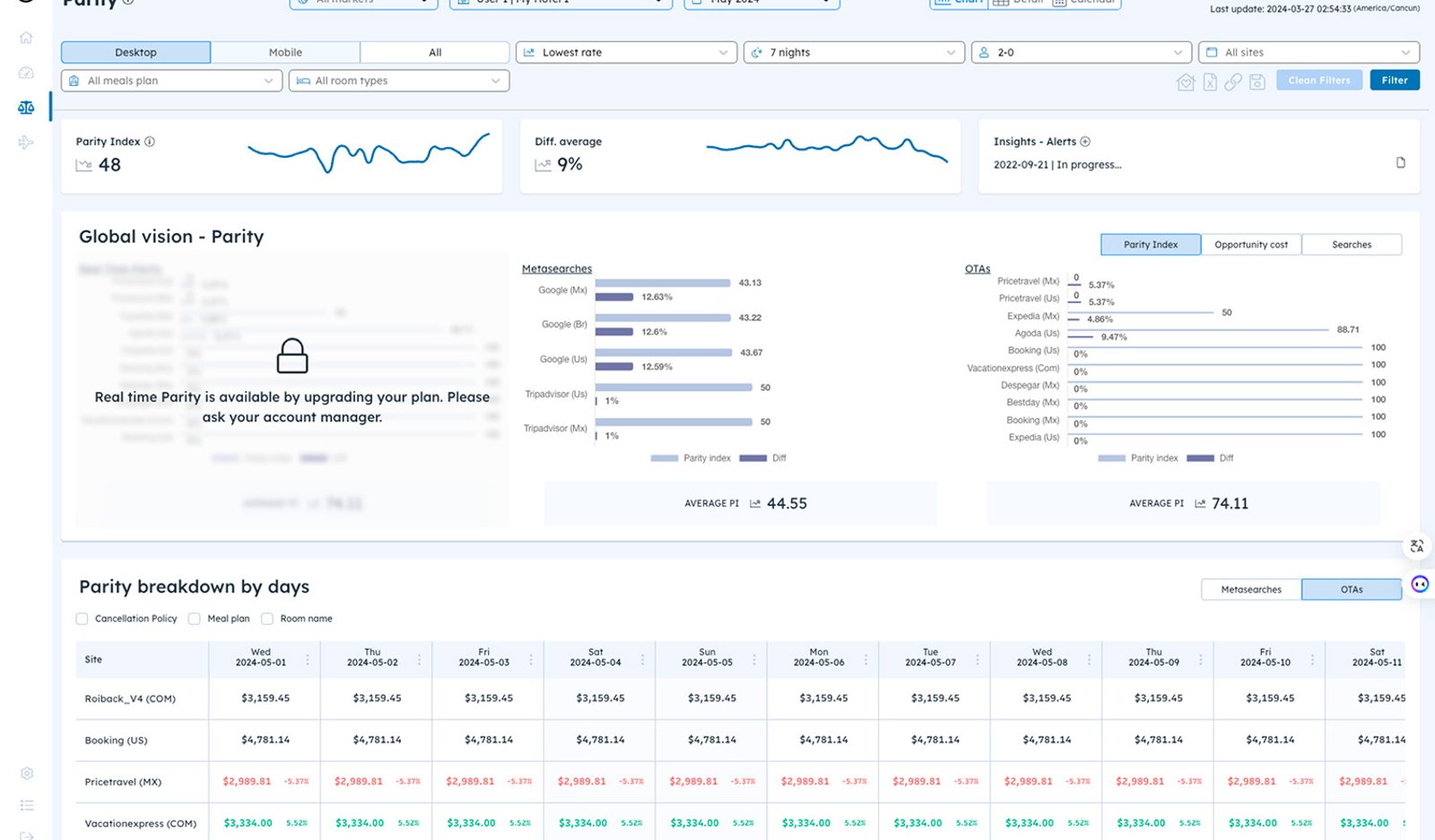The image size is (1435, 840).
Task: Open the chat assistant bubble icon
Action: click(1420, 585)
